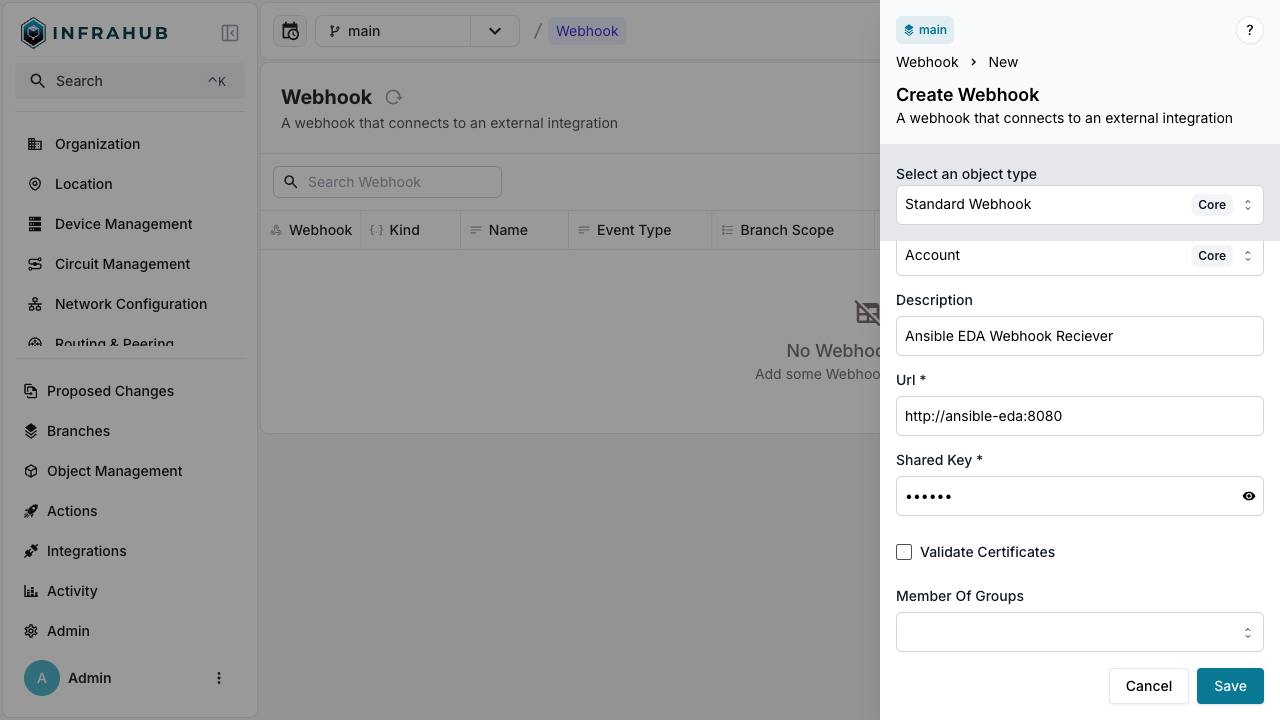
Task: Refresh the Webhook list
Action: (393, 97)
